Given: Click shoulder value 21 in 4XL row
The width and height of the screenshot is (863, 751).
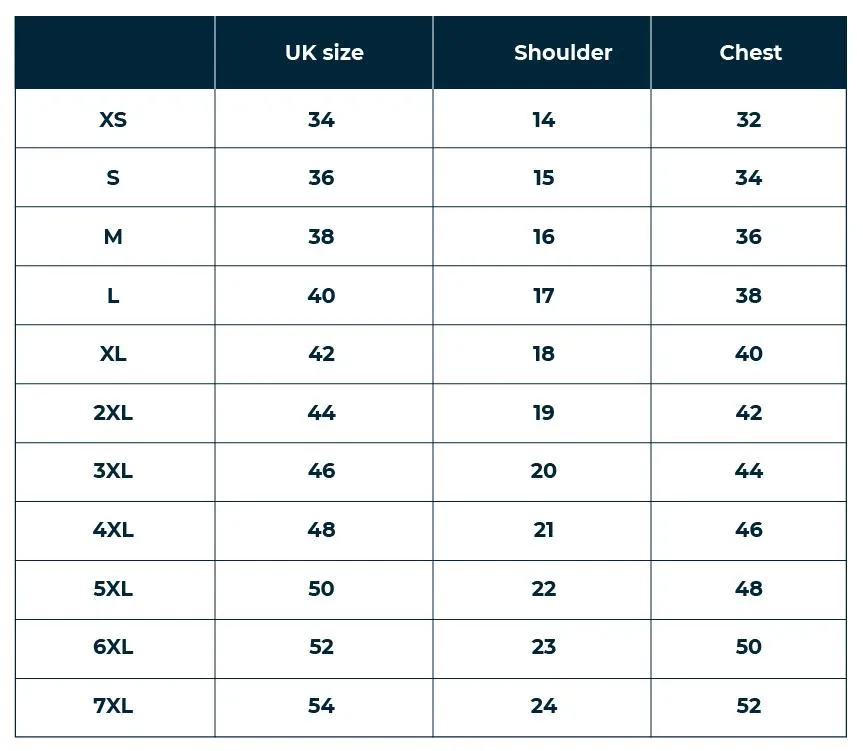Looking at the screenshot, I should (x=543, y=530).
